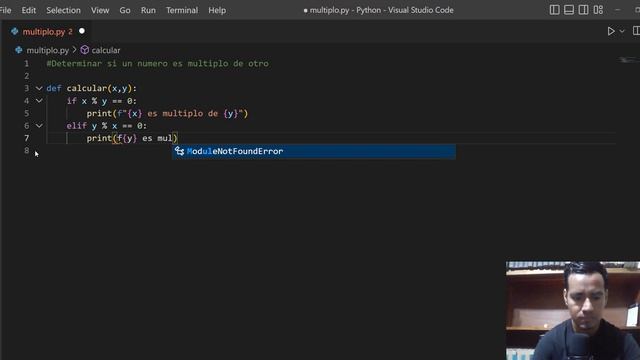The image size is (640, 360).
Task: Click the Python icon in the breadcrumb
Action: point(19,50)
